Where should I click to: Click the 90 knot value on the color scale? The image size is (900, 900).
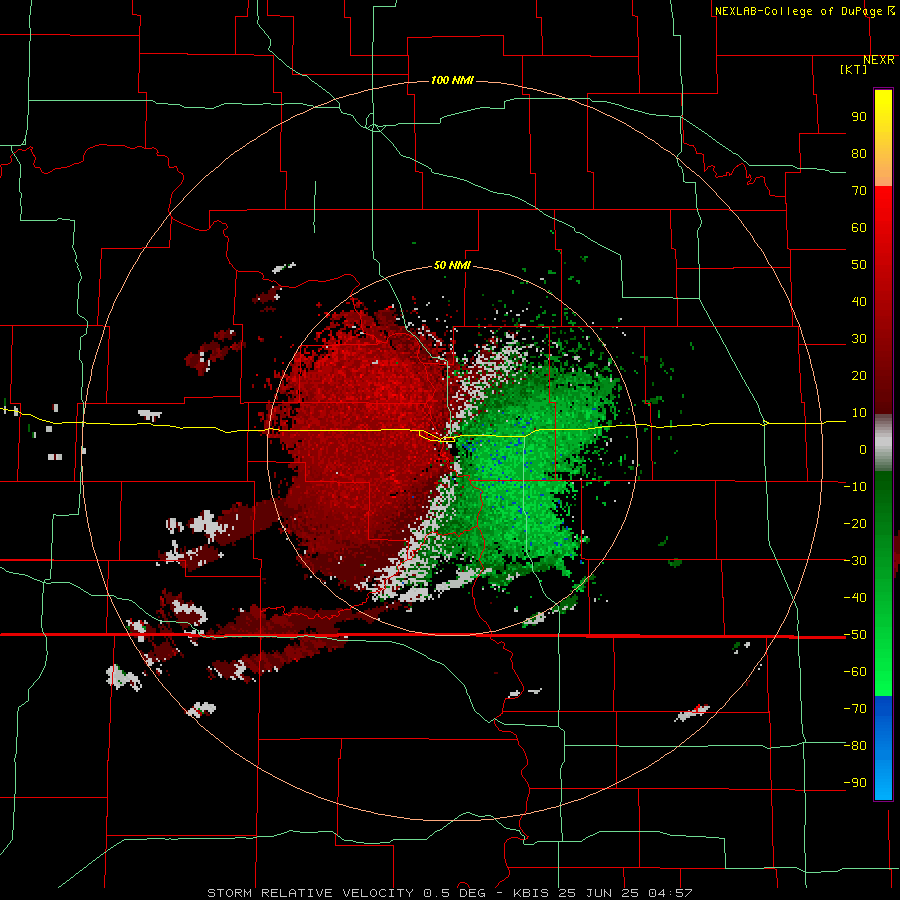[859, 117]
